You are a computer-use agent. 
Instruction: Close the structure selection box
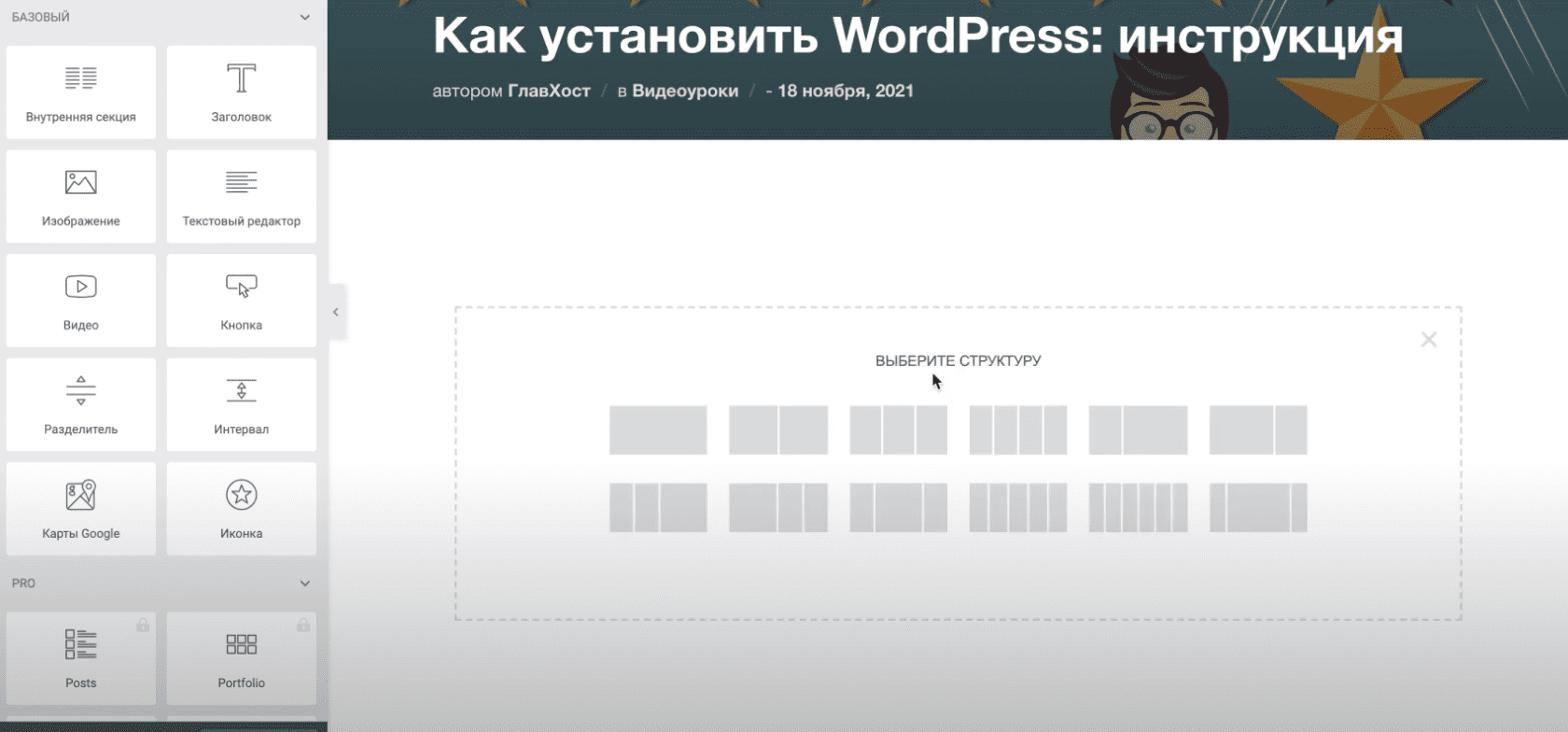[1429, 340]
